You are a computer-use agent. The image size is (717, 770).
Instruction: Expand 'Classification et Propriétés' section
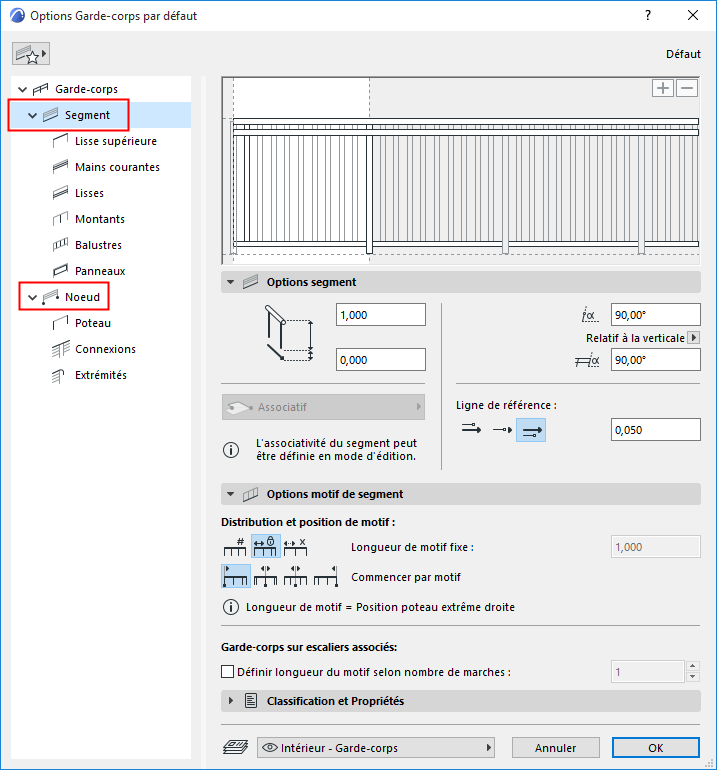(x=231, y=701)
